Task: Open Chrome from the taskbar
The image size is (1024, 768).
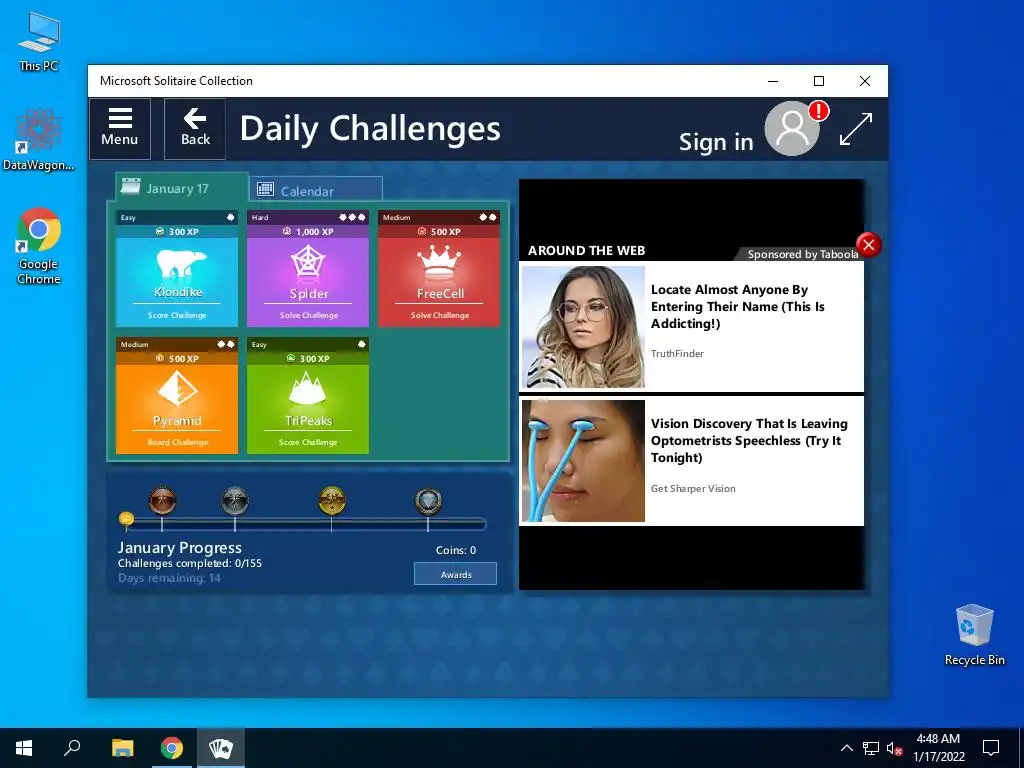Action: point(172,748)
